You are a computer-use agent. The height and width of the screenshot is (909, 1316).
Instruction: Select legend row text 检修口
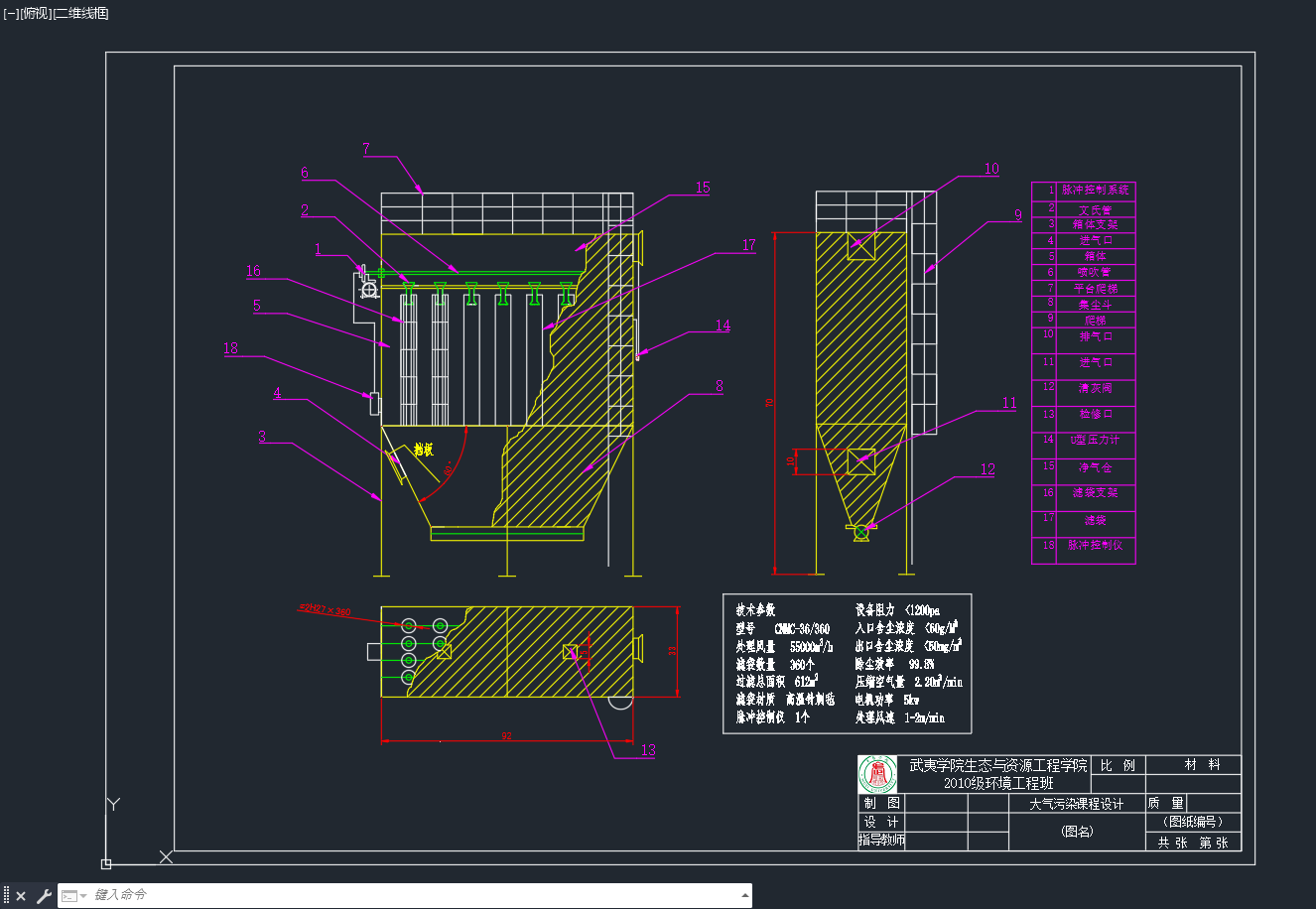tap(1095, 415)
